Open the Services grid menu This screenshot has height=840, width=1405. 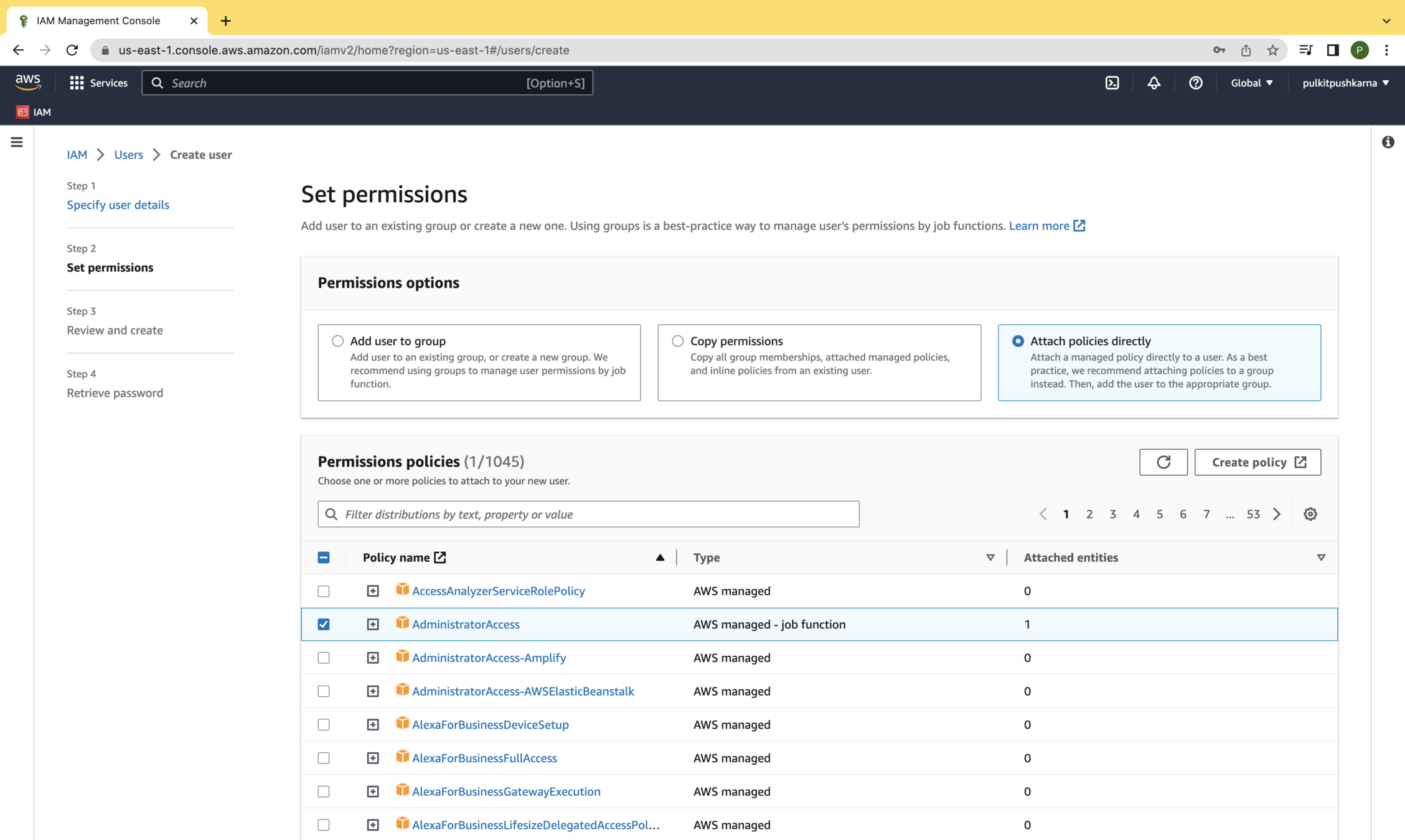pos(98,83)
